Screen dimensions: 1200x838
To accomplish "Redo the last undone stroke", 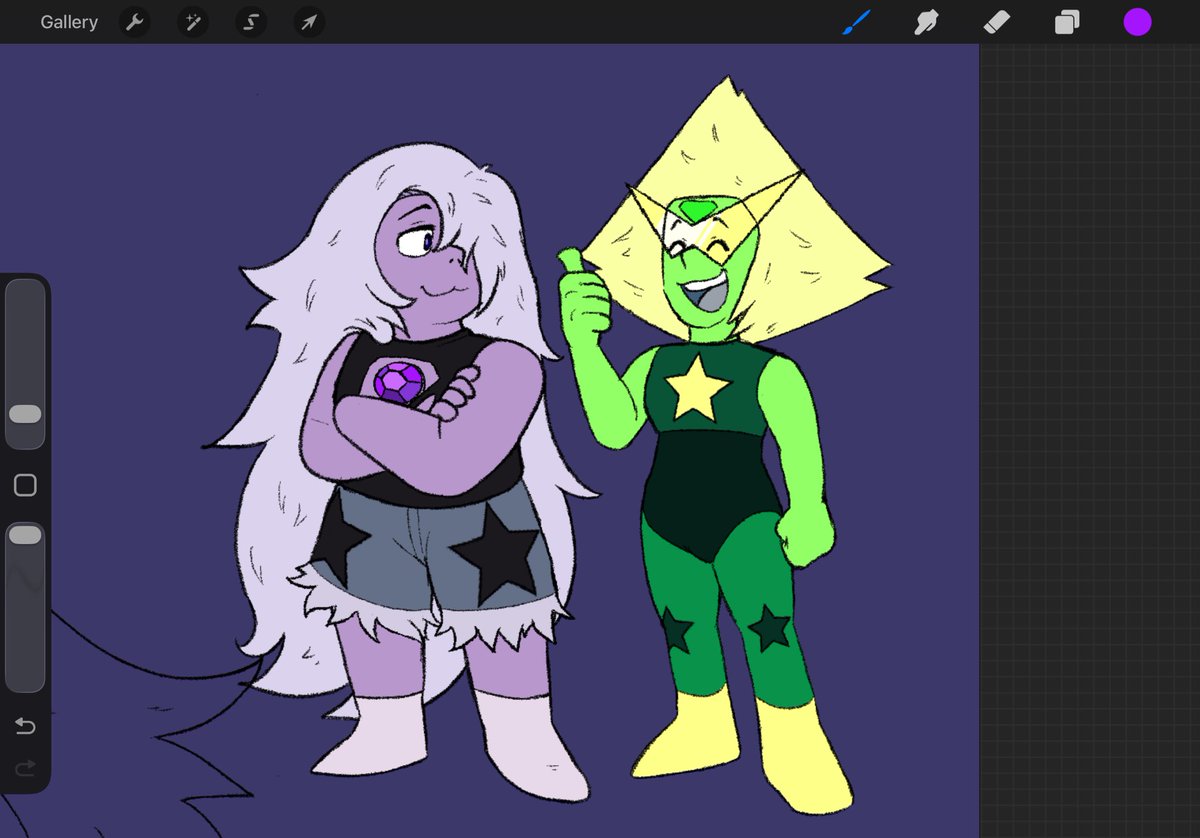I will click(25, 768).
